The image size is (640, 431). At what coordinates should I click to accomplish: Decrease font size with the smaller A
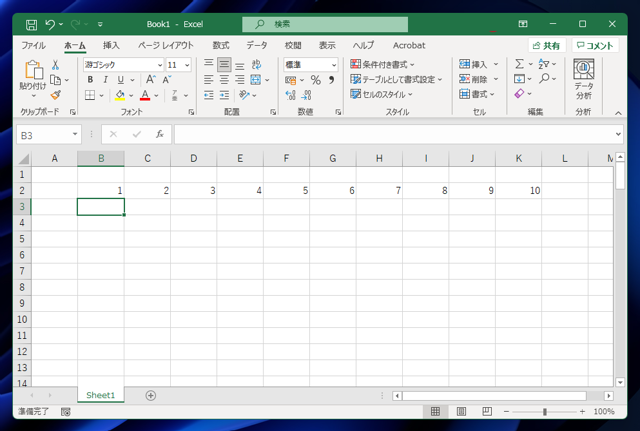click(x=167, y=80)
